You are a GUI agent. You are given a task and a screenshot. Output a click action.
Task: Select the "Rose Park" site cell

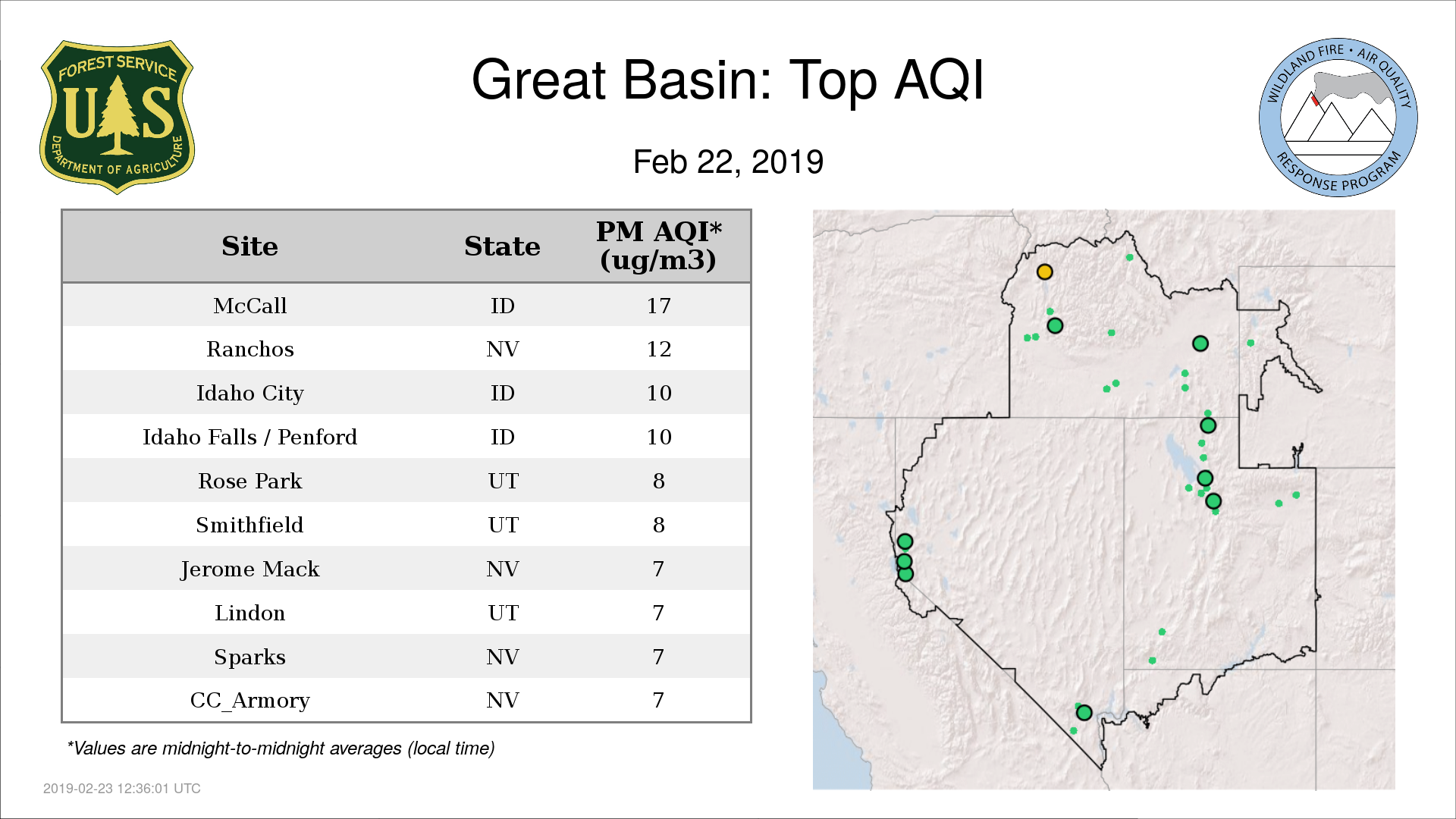249,481
